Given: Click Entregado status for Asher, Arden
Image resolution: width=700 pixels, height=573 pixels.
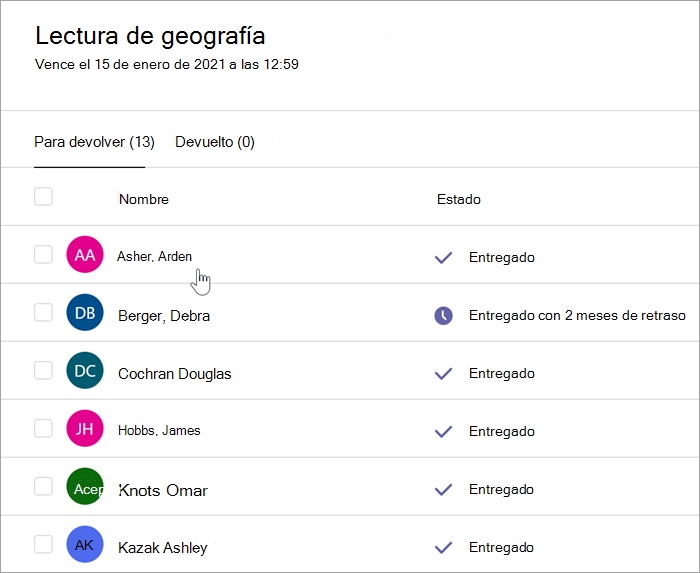Looking at the screenshot, I should click(x=502, y=257).
